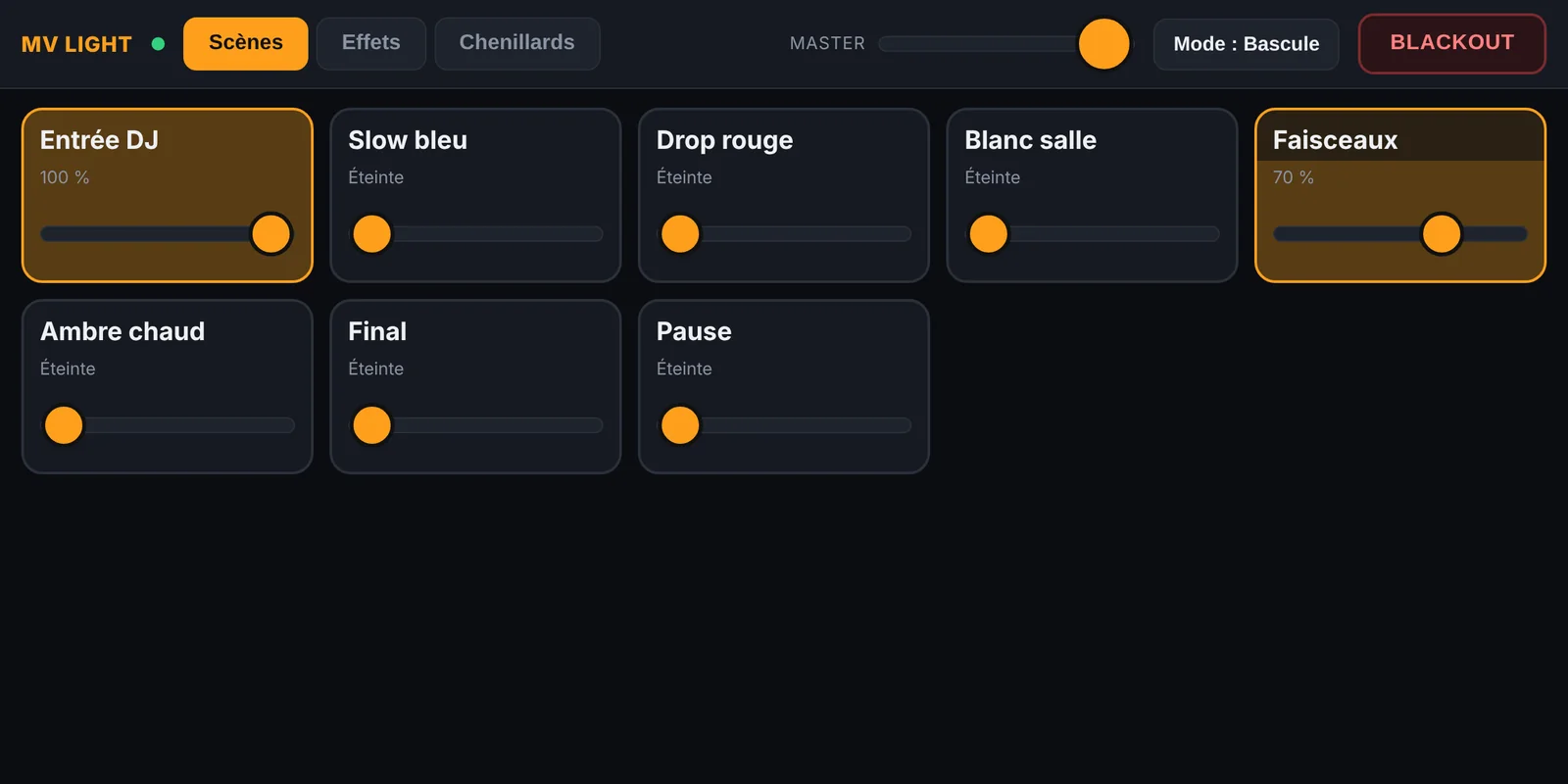The image size is (1568, 784).
Task: Click the Pause scene intensity slider
Action: coord(783,425)
